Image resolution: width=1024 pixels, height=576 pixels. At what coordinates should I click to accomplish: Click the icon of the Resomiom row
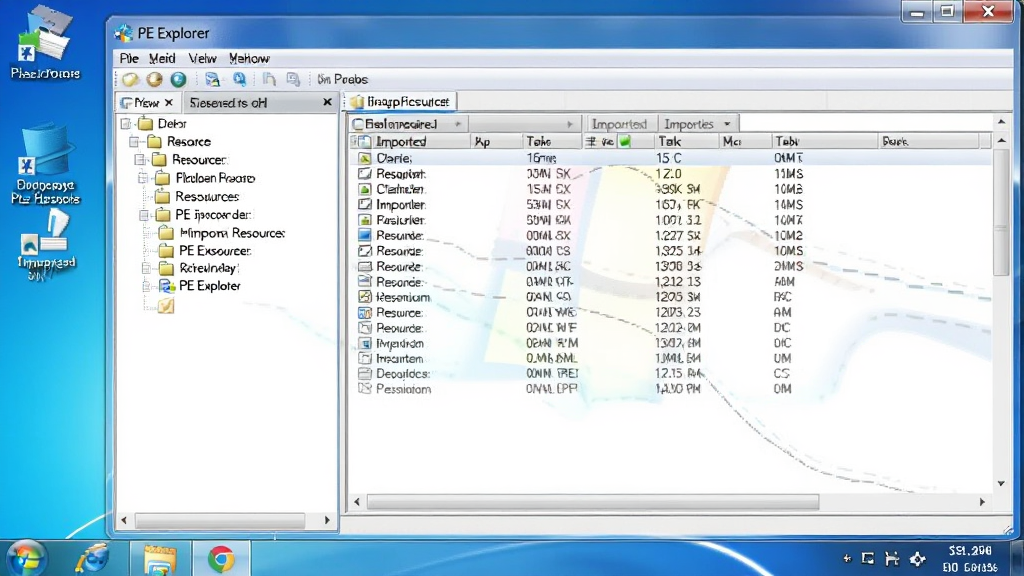coord(365,297)
